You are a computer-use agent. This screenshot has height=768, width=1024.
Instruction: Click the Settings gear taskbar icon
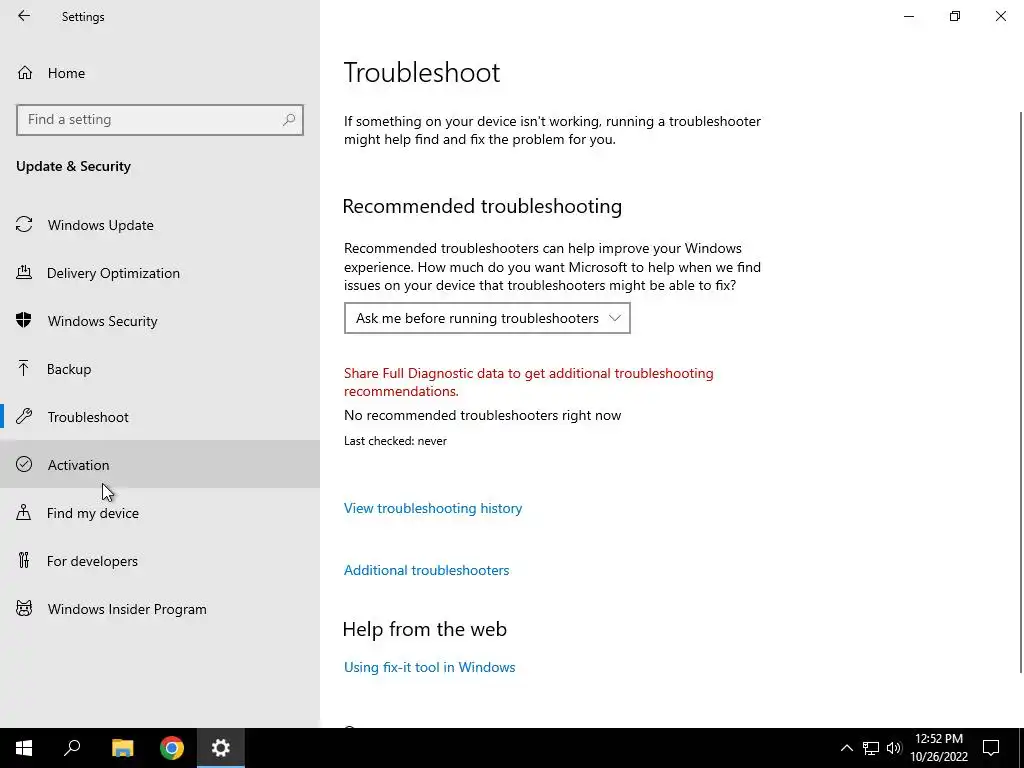(x=221, y=748)
